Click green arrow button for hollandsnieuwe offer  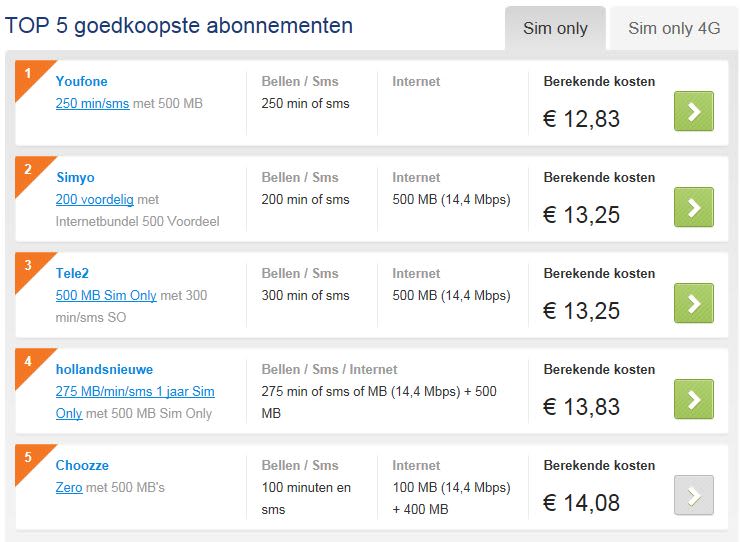click(694, 399)
